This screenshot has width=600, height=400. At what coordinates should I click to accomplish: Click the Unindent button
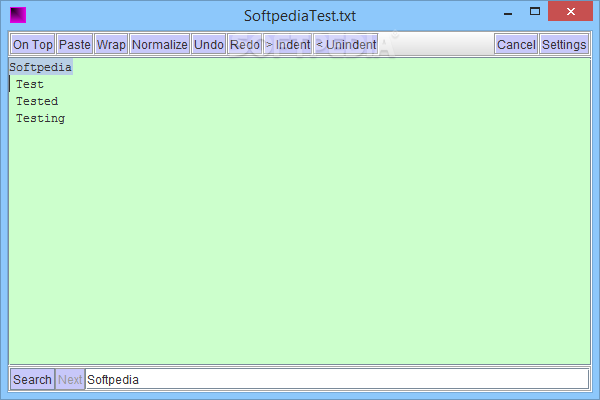pyautogui.click(x=346, y=44)
